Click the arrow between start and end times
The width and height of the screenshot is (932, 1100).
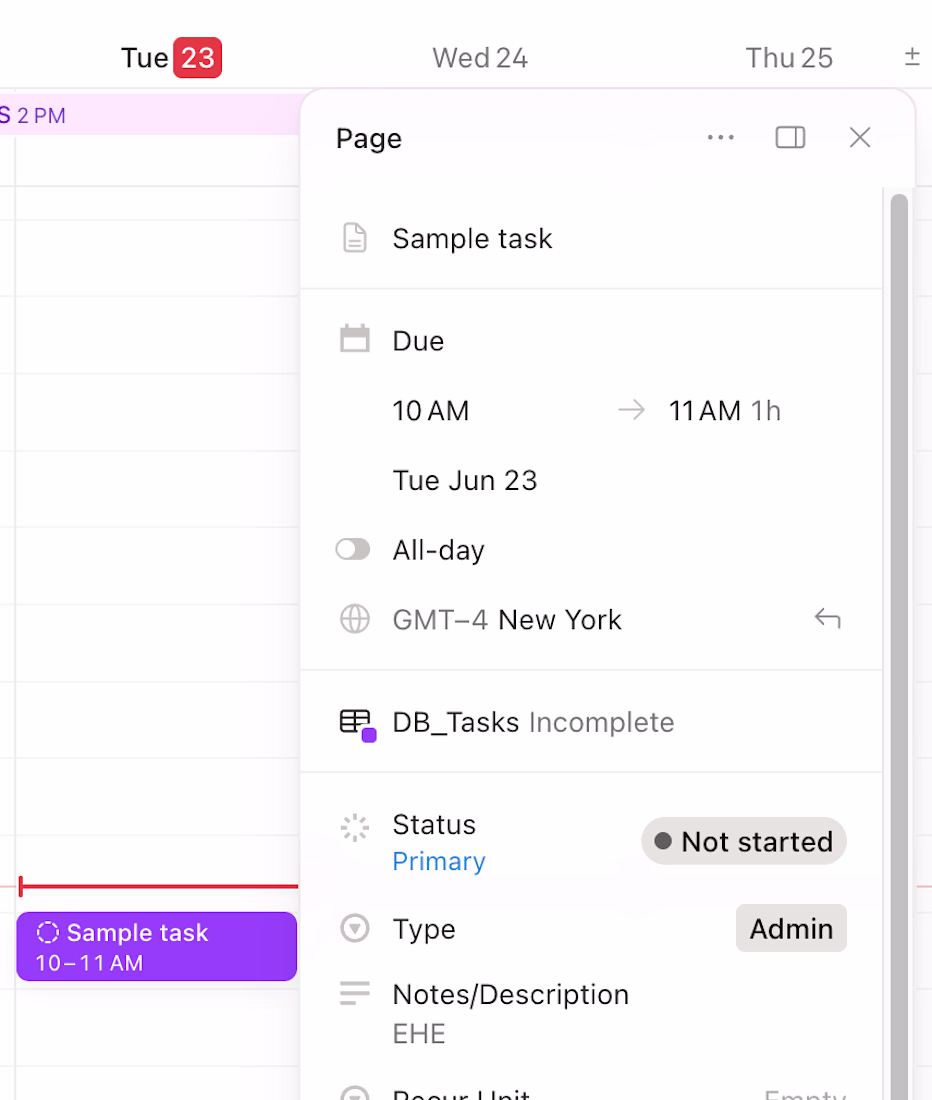631,409
